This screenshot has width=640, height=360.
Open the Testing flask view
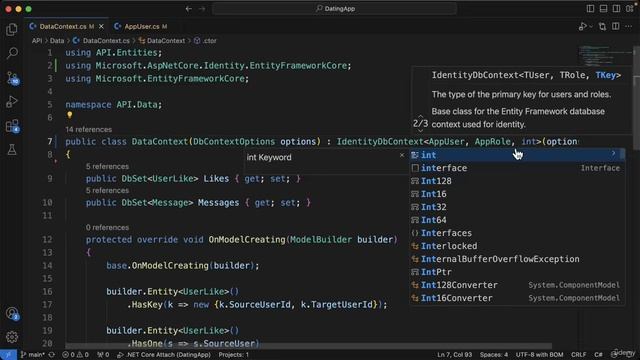pos(12,149)
